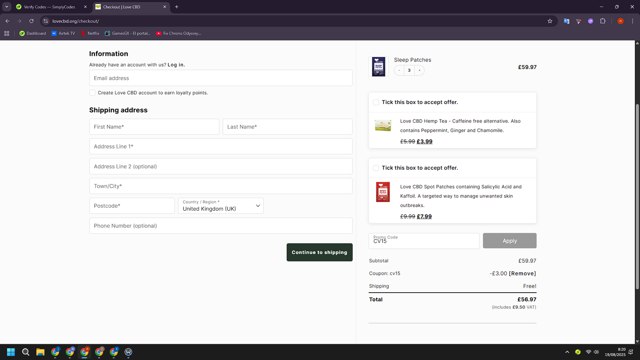The height and width of the screenshot is (360, 640).
Task: Focus the Last Name field
Action: pos(287,127)
